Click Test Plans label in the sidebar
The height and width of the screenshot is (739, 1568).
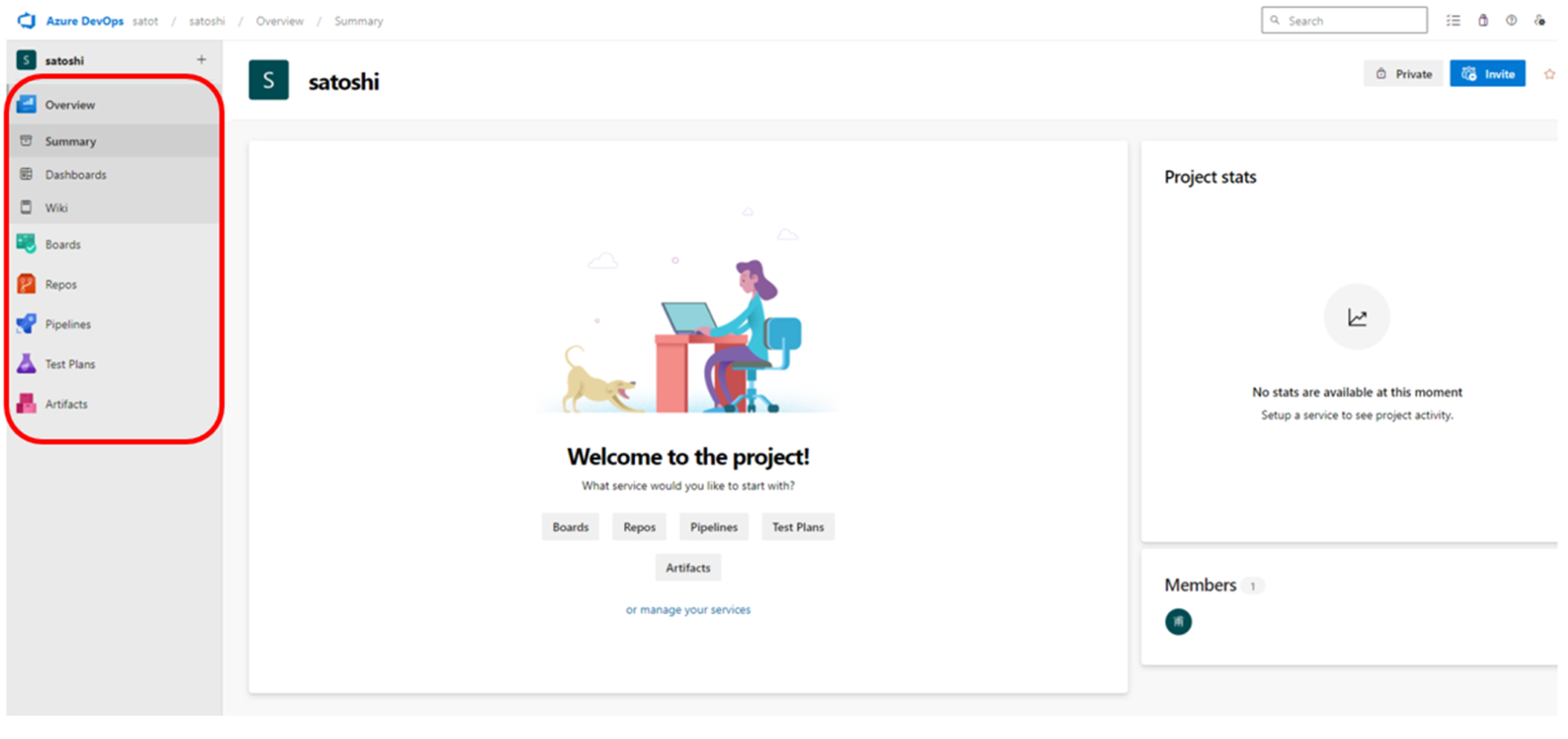[x=70, y=364]
